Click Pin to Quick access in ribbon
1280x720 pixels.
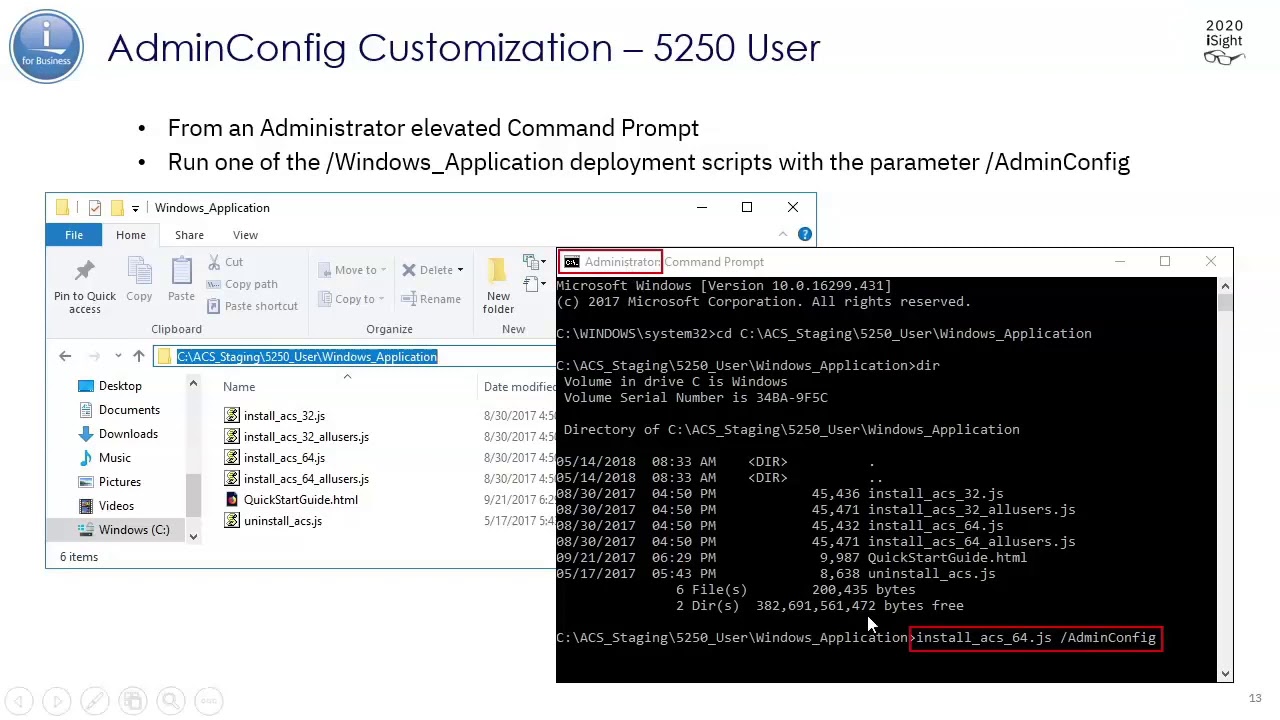[x=85, y=285]
